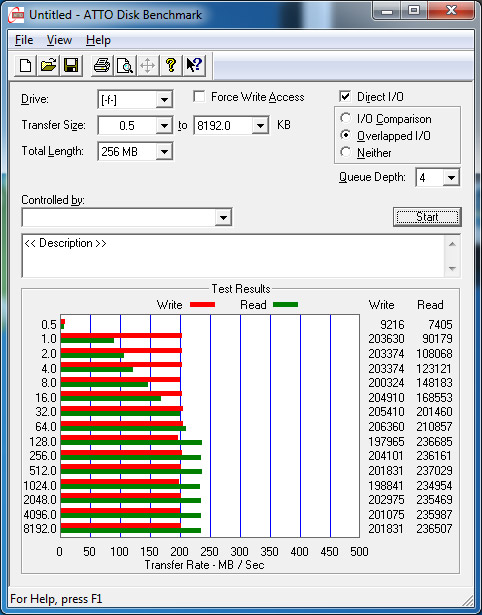
Task: Open About with the yellow question mark icon
Action: click(x=171, y=66)
